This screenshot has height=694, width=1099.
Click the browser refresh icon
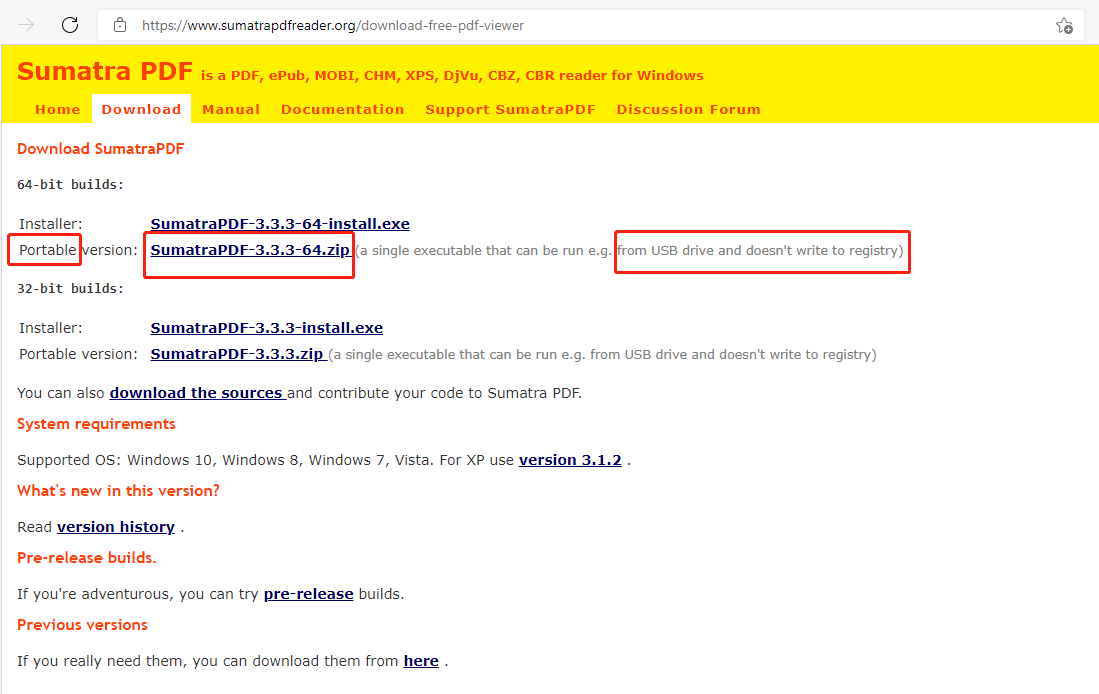tap(70, 25)
